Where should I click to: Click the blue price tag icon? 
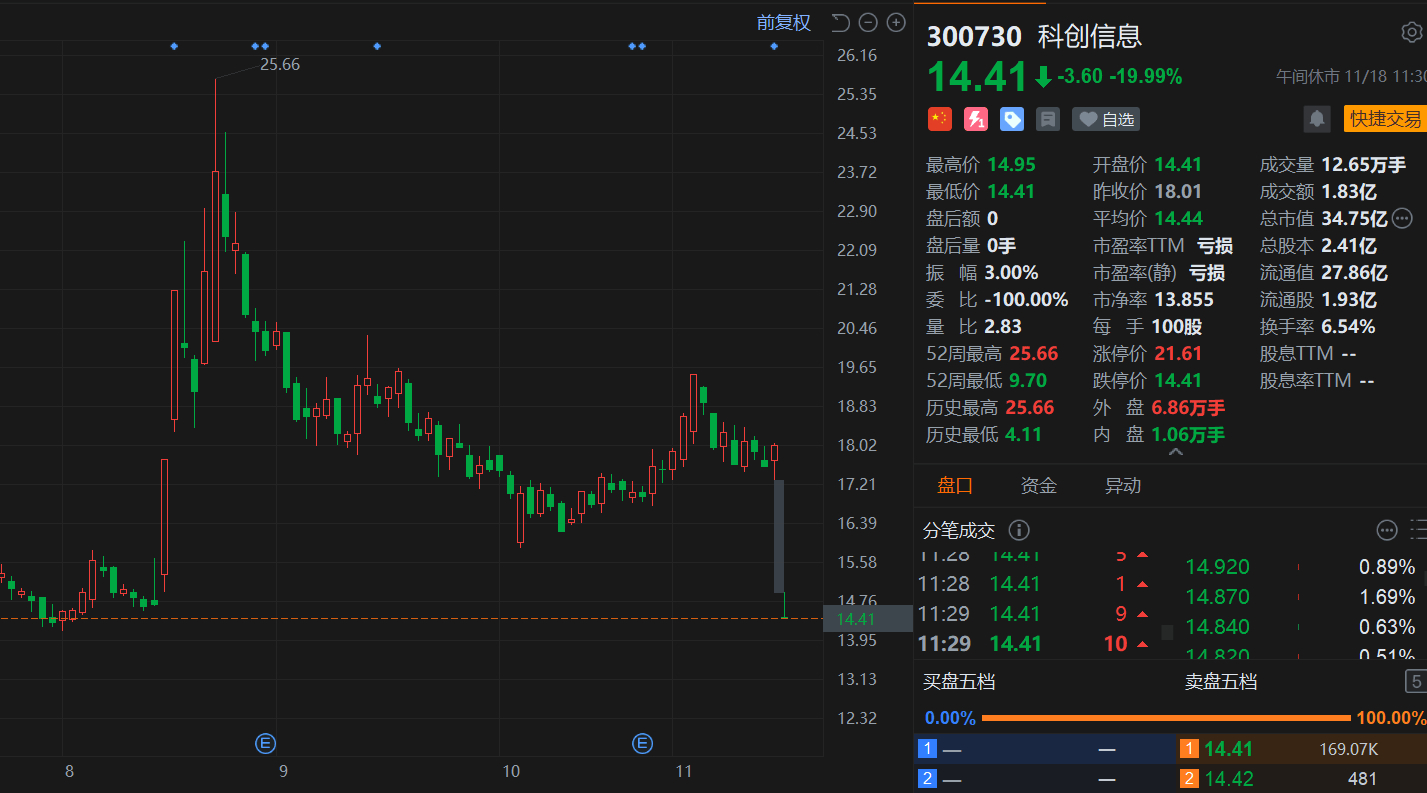pos(1012,119)
